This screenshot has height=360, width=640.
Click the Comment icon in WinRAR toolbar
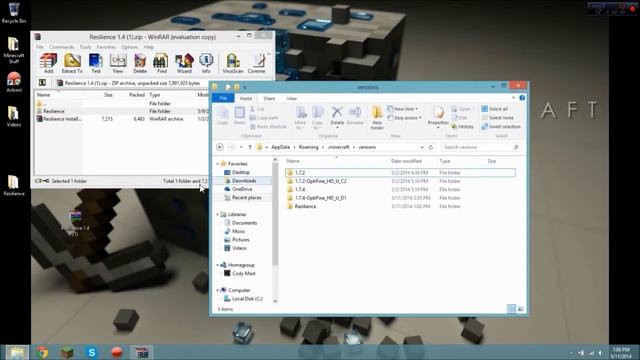(x=257, y=63)
